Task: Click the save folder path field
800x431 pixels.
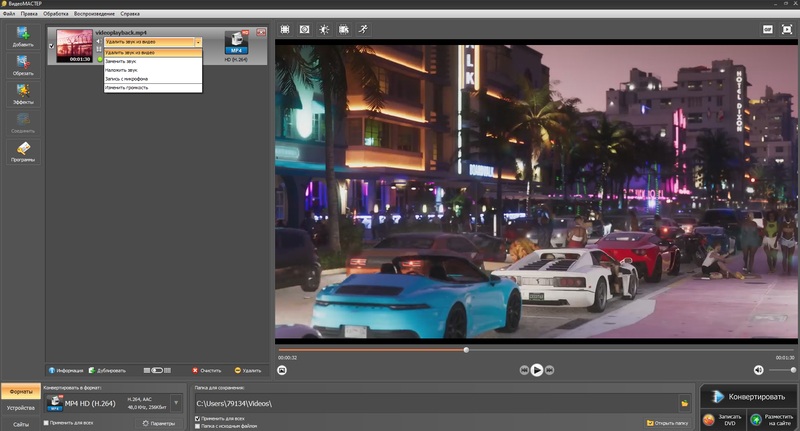Action: 436,403
